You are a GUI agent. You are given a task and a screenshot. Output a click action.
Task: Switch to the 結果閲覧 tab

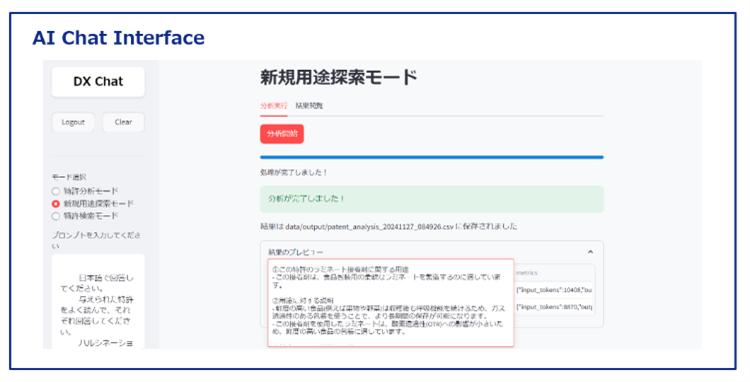coord(309,106)
